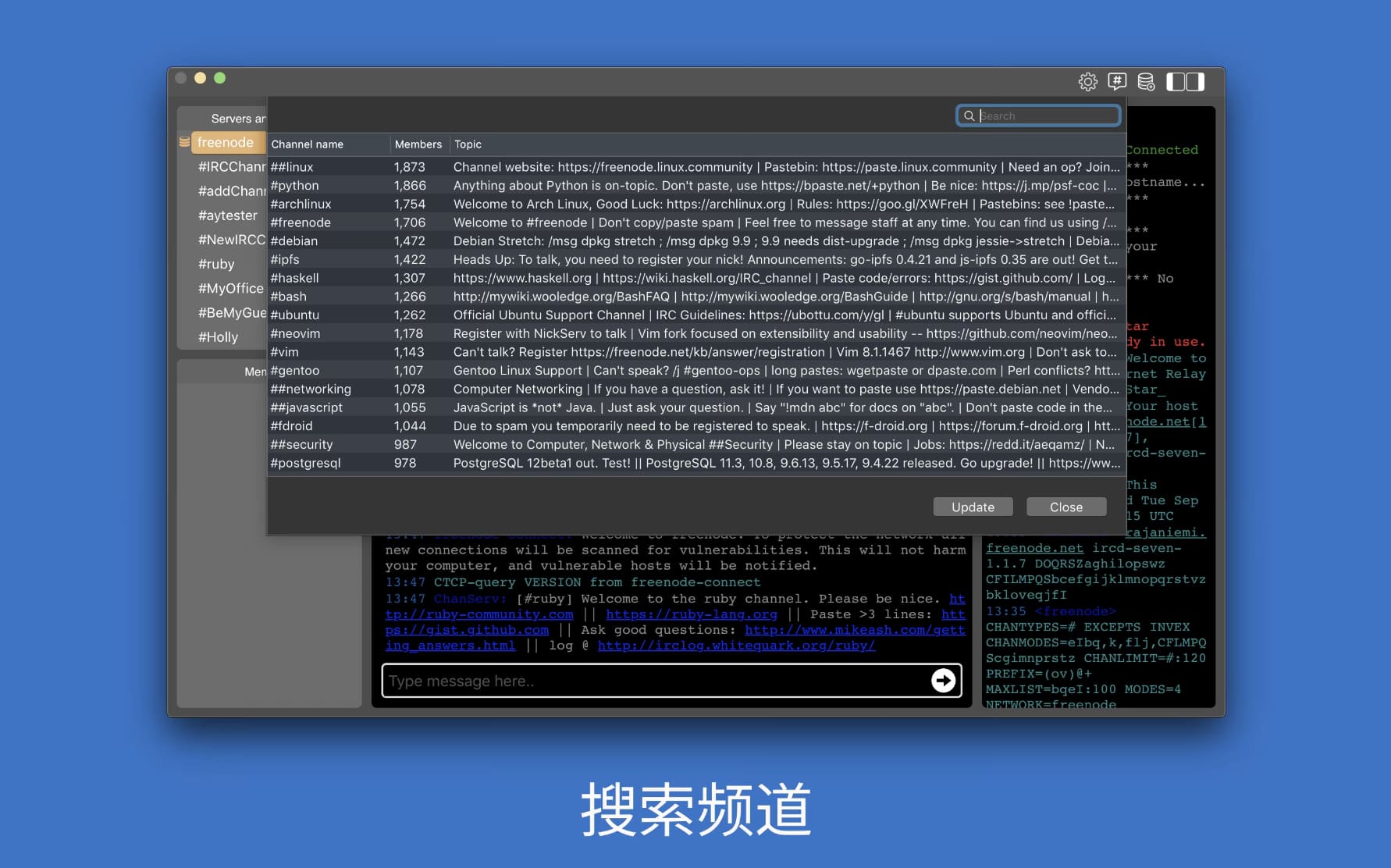Switch to the #Holly channel
This screenshot has width=1391, height=868.
pyautogui.click(x=218, y=337)
